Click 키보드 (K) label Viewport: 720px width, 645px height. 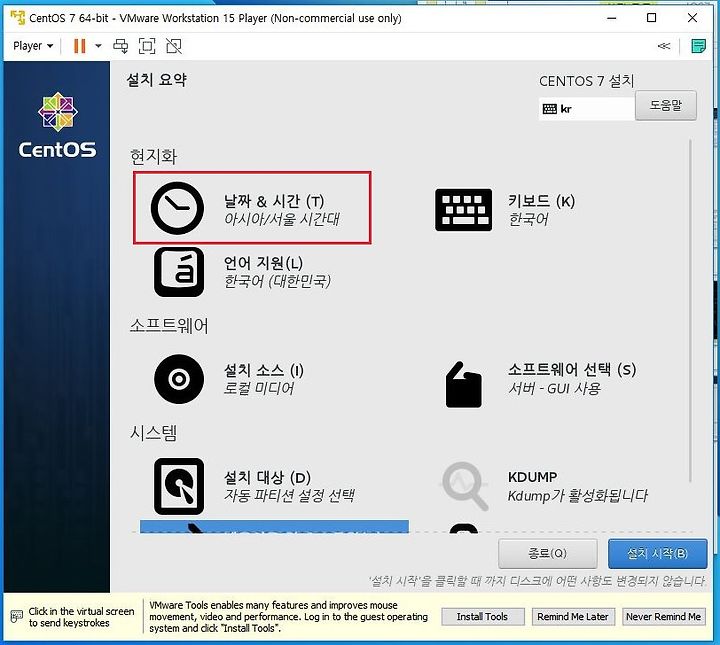[541, 201]
